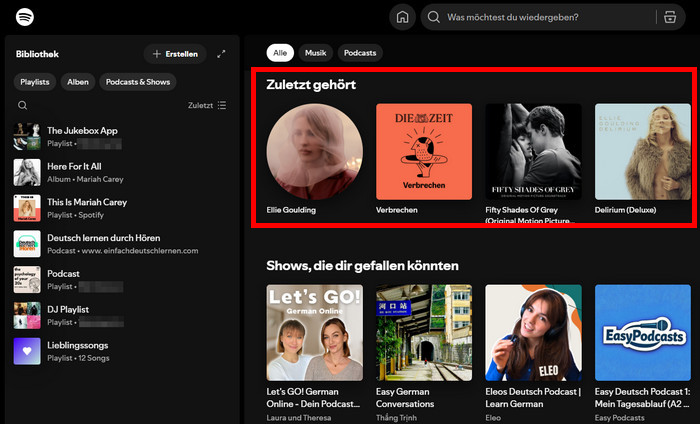Open Ellie Goulding artist picture
The height and width of the screenshot is (424, 700).
click(x=314, y=152)
